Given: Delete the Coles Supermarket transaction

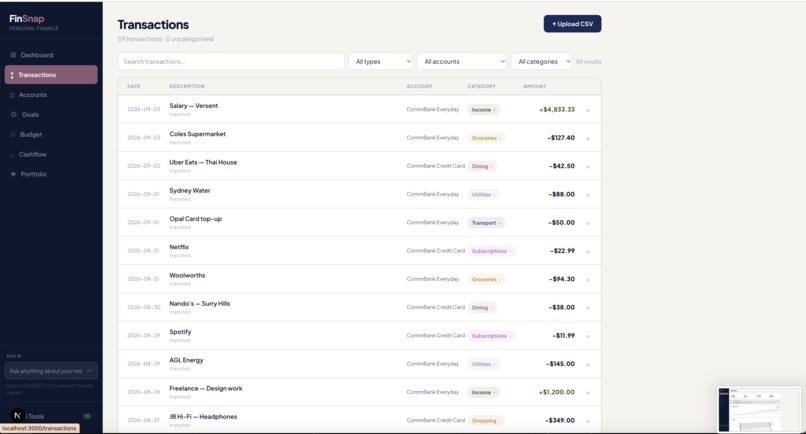Looking at the screenshot, I should (588, 138).
